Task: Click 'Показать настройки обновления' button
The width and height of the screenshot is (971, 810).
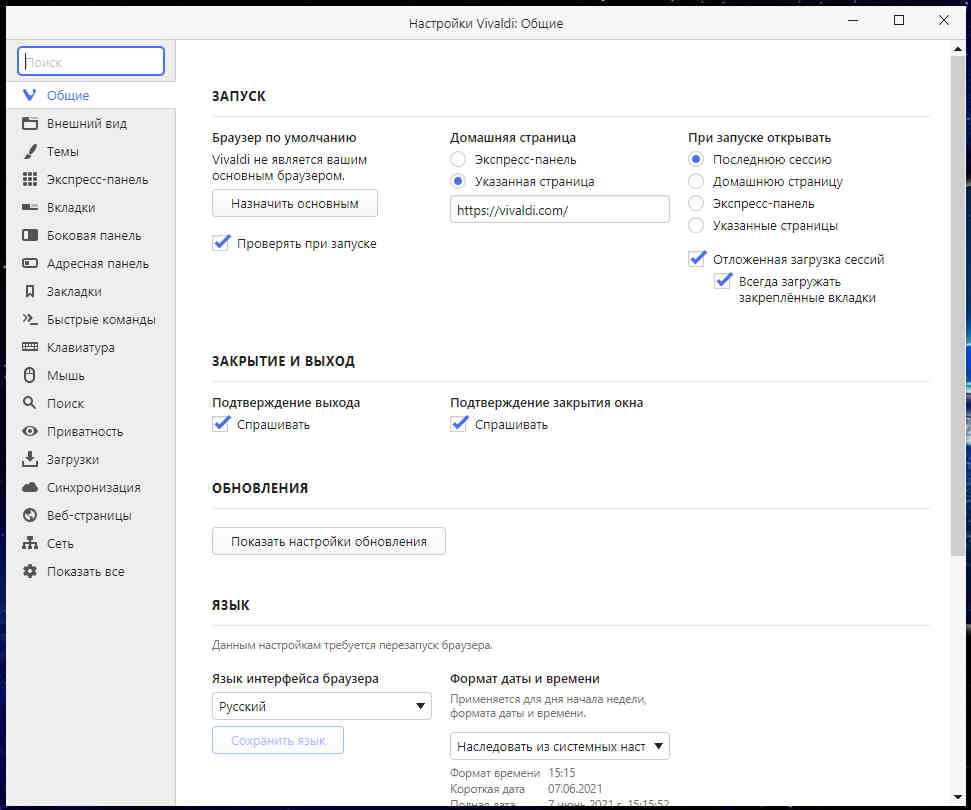Action: click(328, 541)
